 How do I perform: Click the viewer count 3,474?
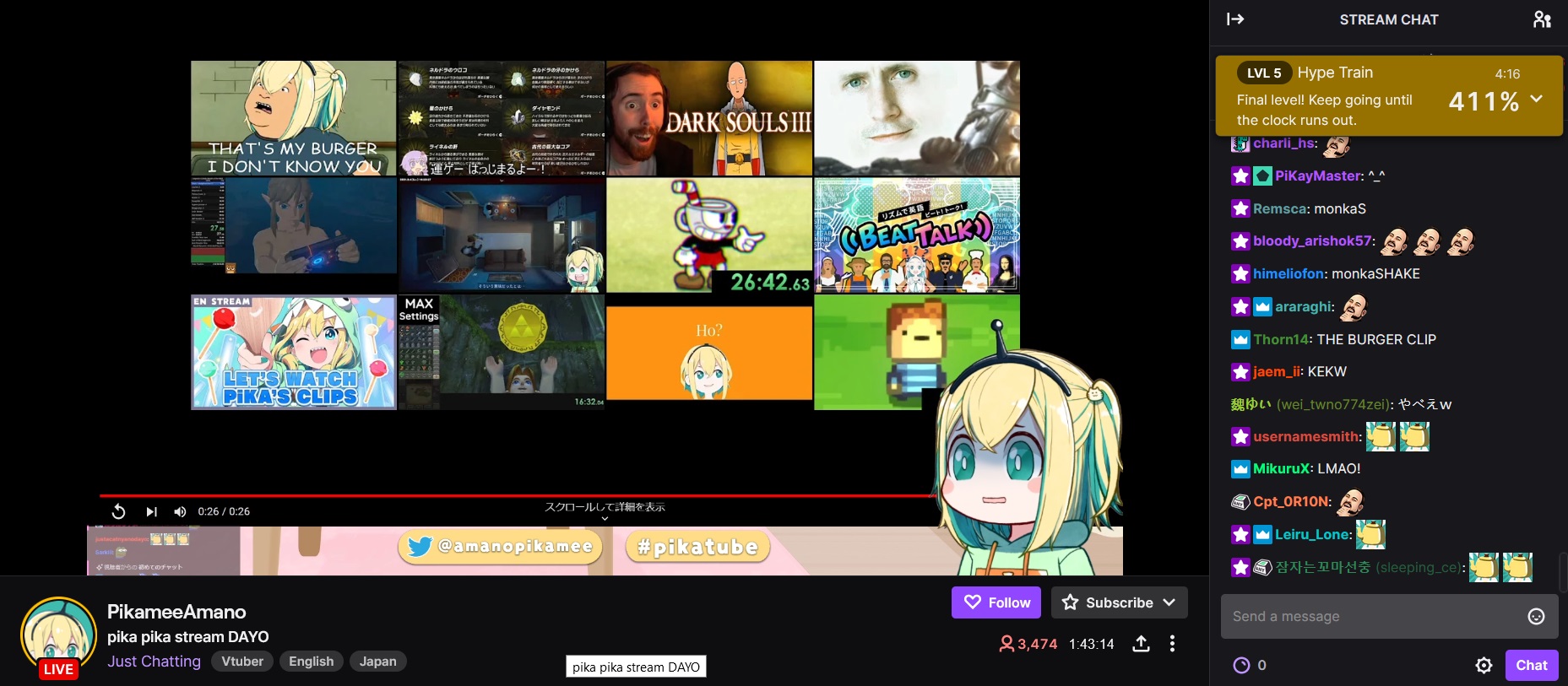(x=1028, y=644)
